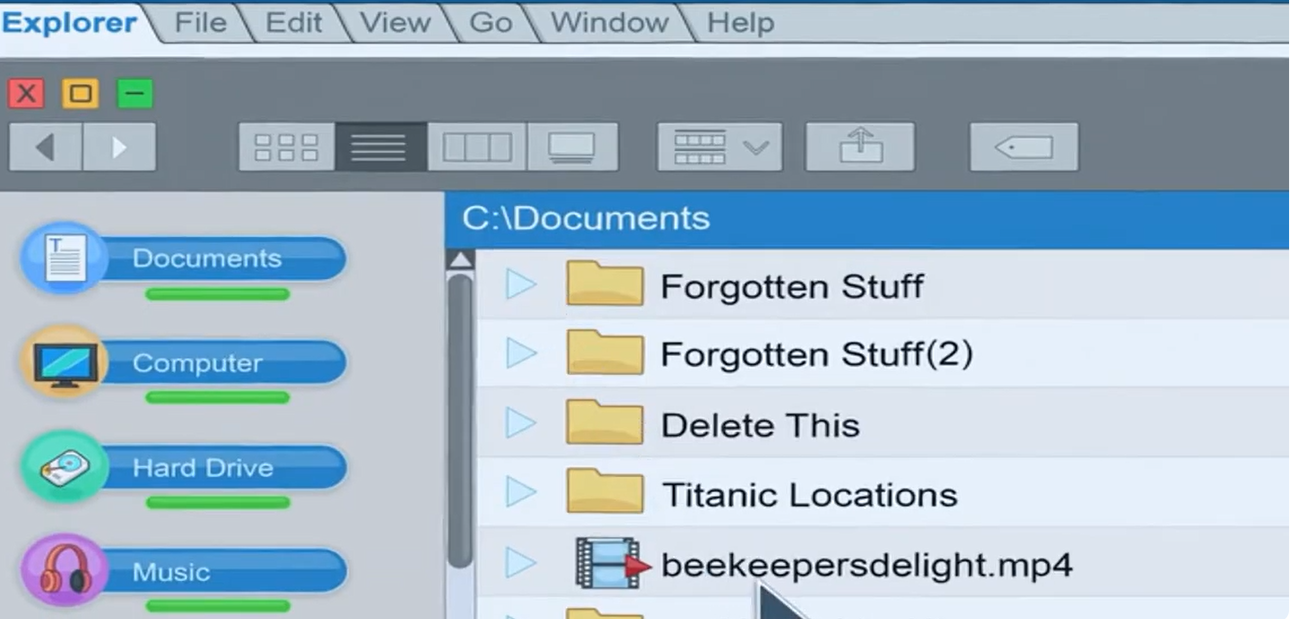
Task: Switch to icon grid view
Action: [286, 148]
